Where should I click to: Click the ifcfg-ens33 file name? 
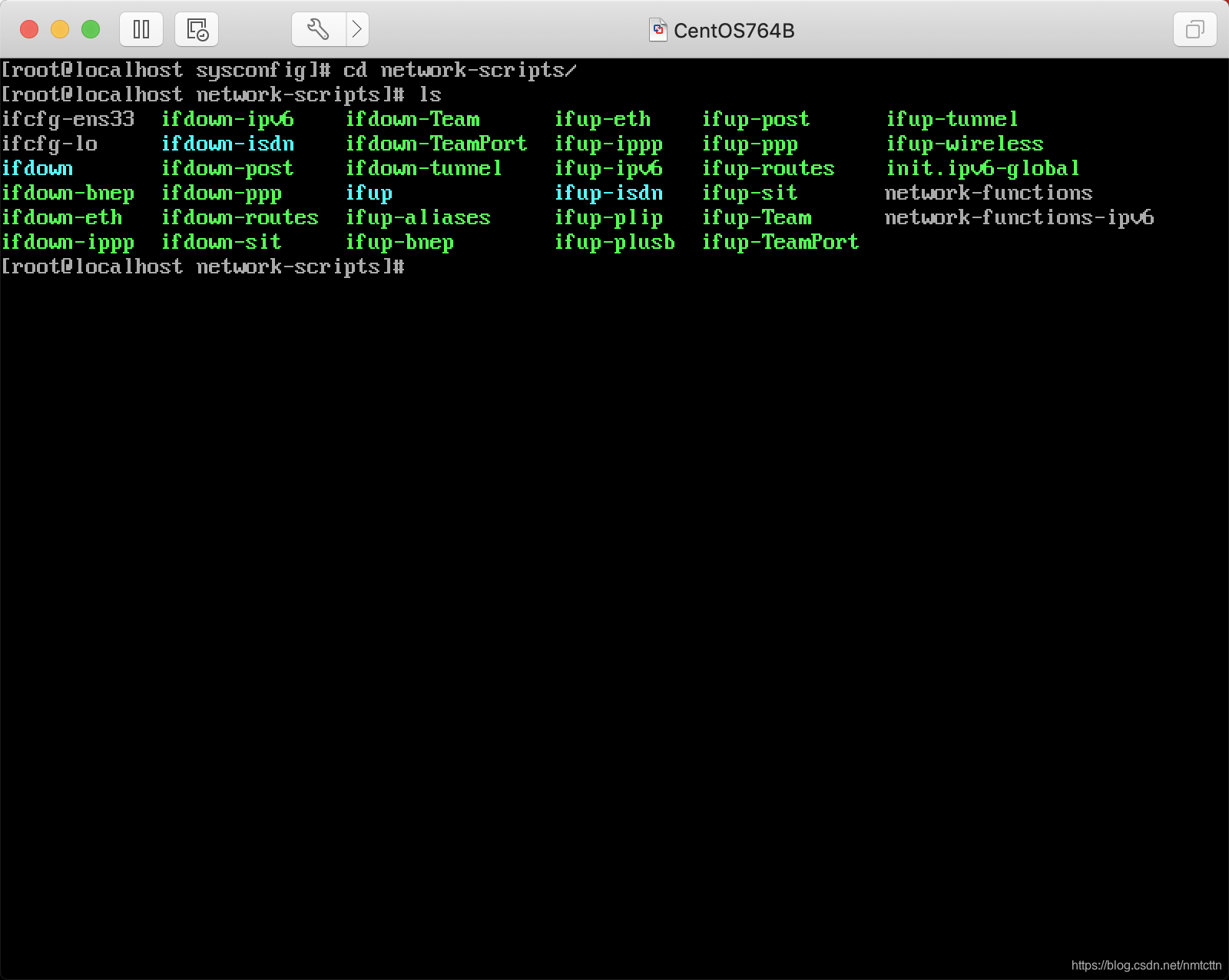click(x=68, y=119)
